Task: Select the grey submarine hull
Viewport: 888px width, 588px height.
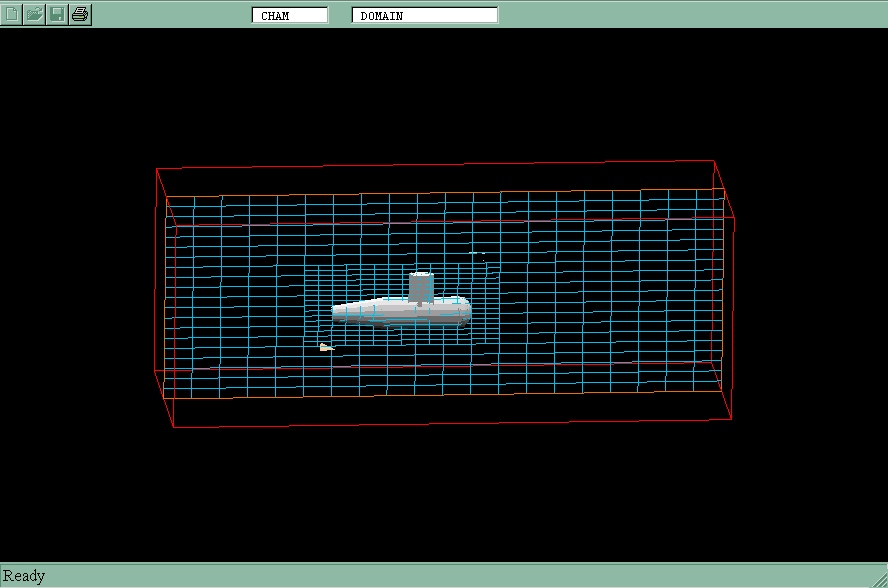Action: [400, 312]
